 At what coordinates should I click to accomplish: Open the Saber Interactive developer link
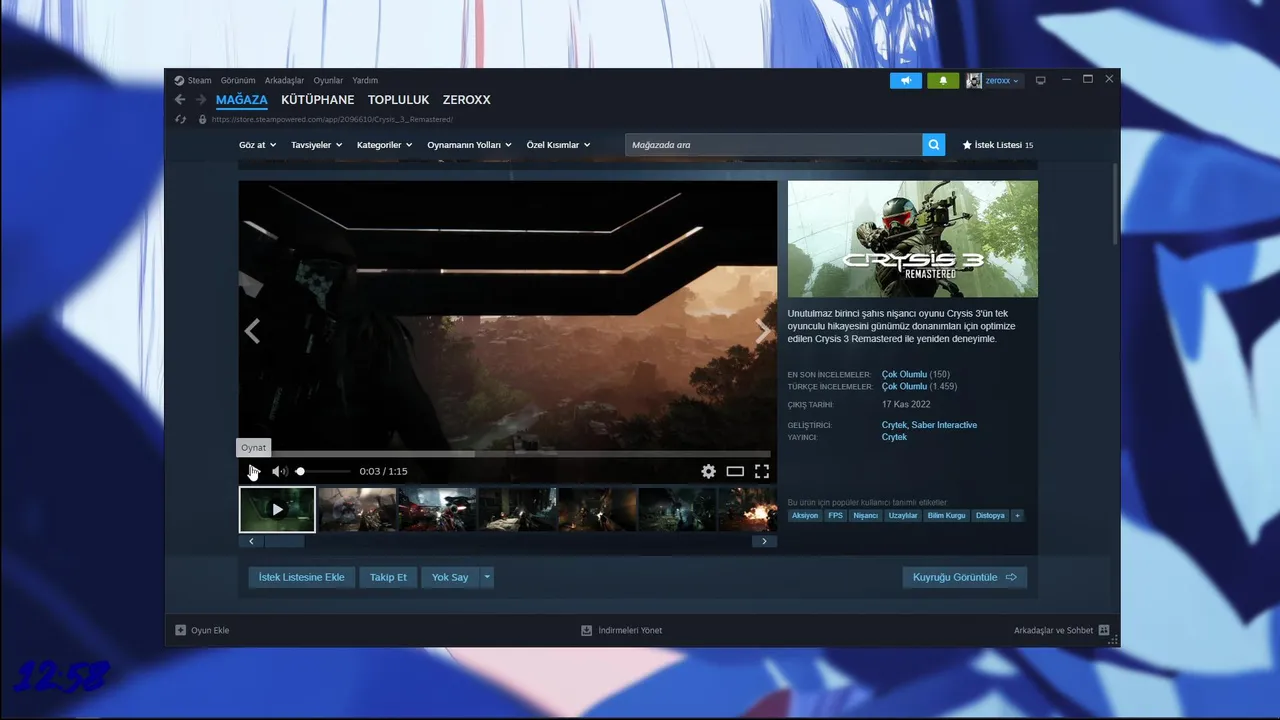pos(944,425)
